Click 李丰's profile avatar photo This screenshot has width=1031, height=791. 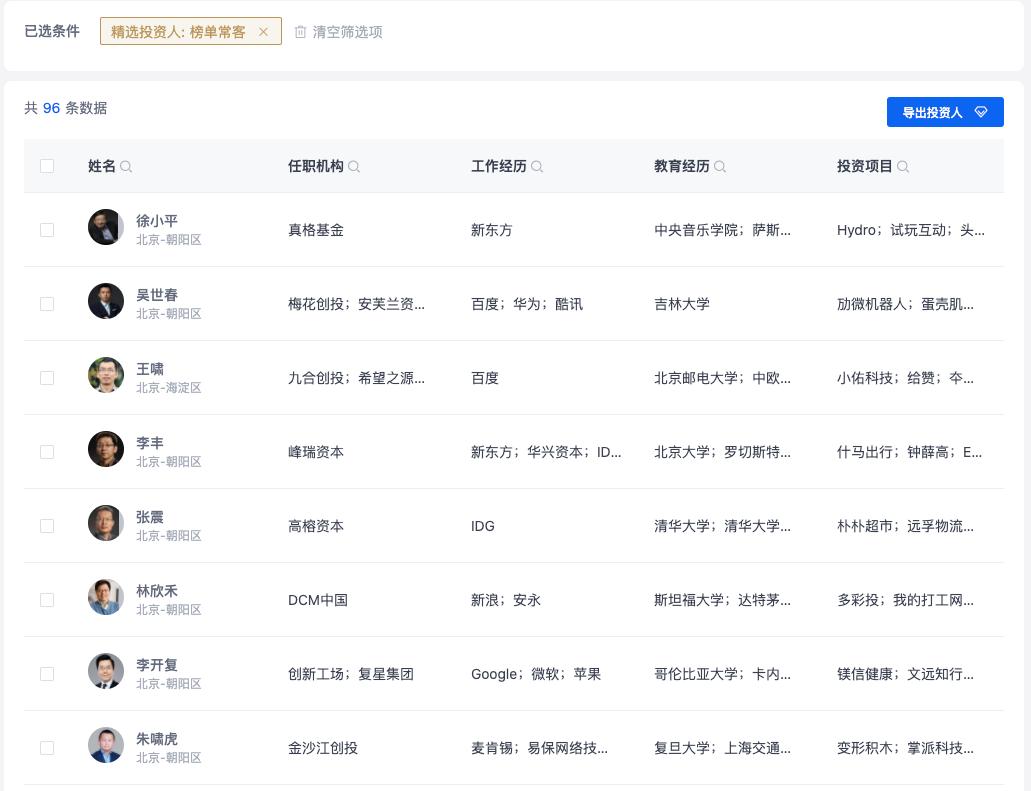click(106, 449)
